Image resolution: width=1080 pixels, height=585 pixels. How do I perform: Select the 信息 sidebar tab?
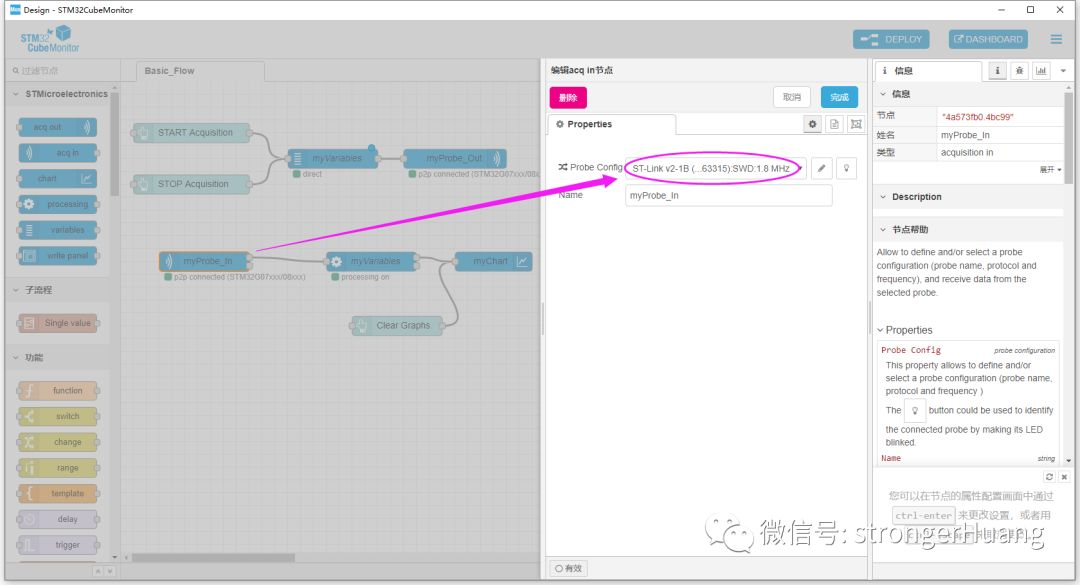point(928,70)
